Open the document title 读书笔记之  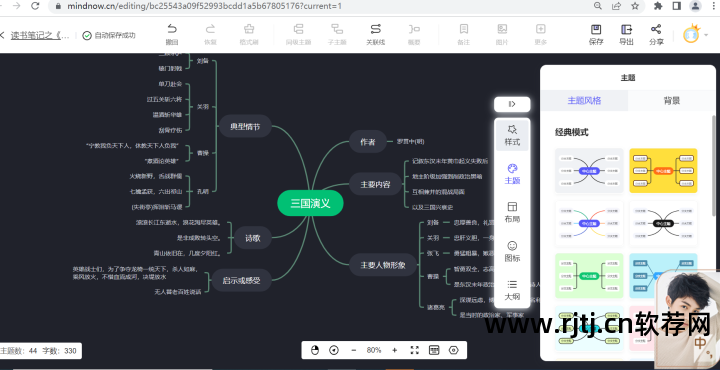[x=40, y=35]
